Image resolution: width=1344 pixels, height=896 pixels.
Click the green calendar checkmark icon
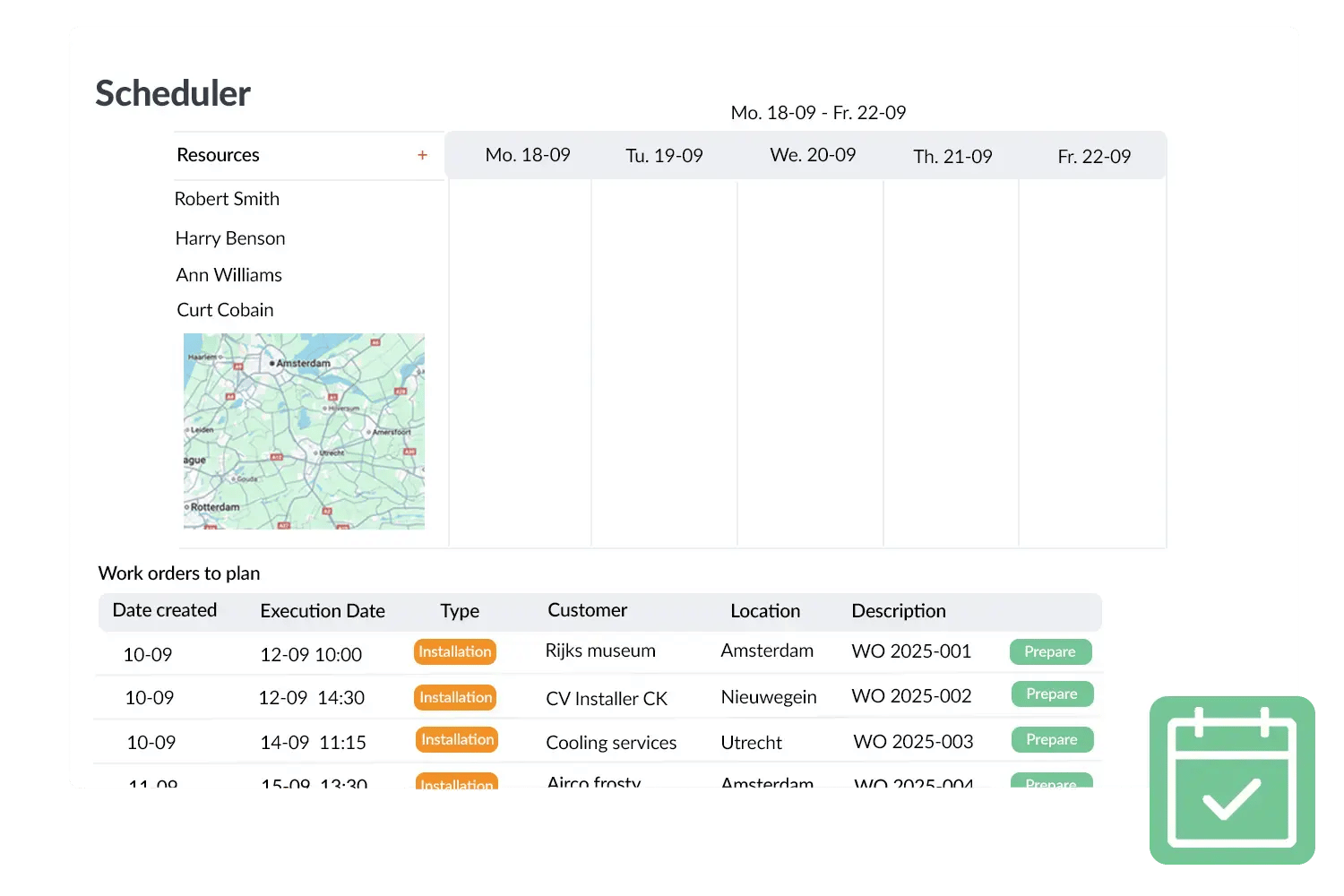1231,780
